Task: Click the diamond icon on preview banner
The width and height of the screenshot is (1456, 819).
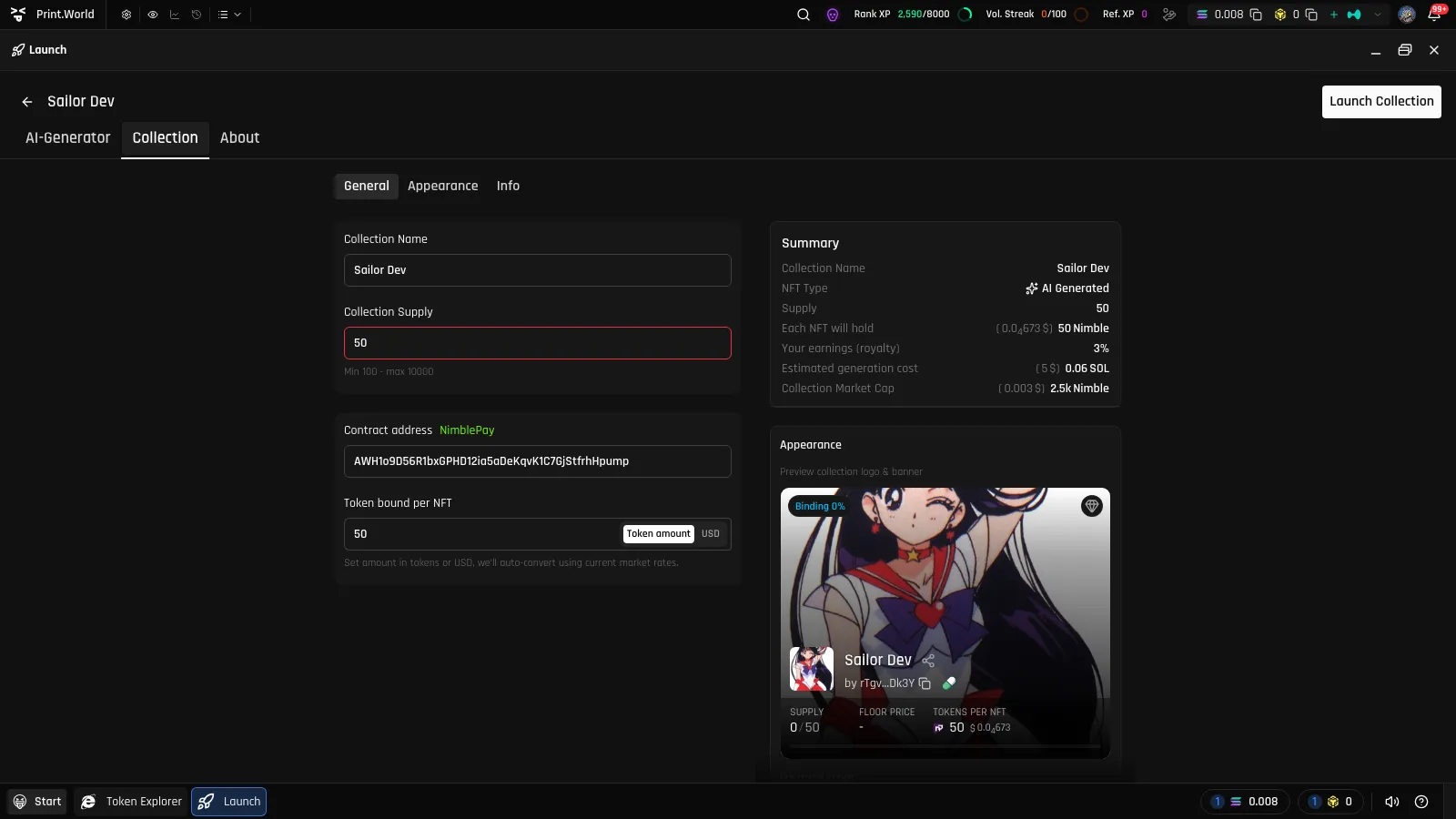Action: coord(1092,506)
